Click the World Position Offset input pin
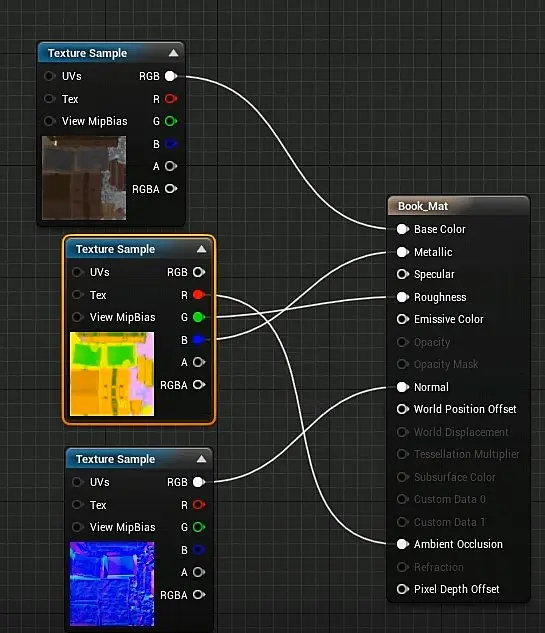The height and width of the screenshot is (633, 545). tap(402, 409)
